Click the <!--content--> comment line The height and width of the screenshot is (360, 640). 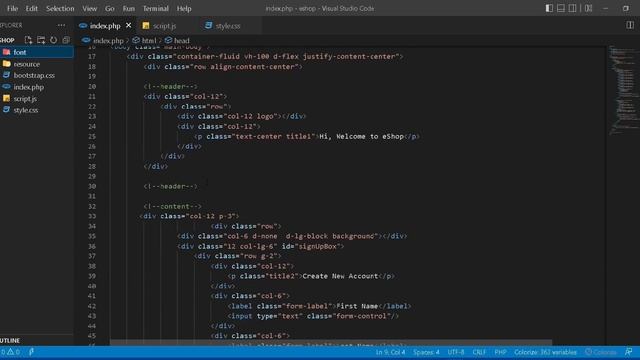[172, 207]
